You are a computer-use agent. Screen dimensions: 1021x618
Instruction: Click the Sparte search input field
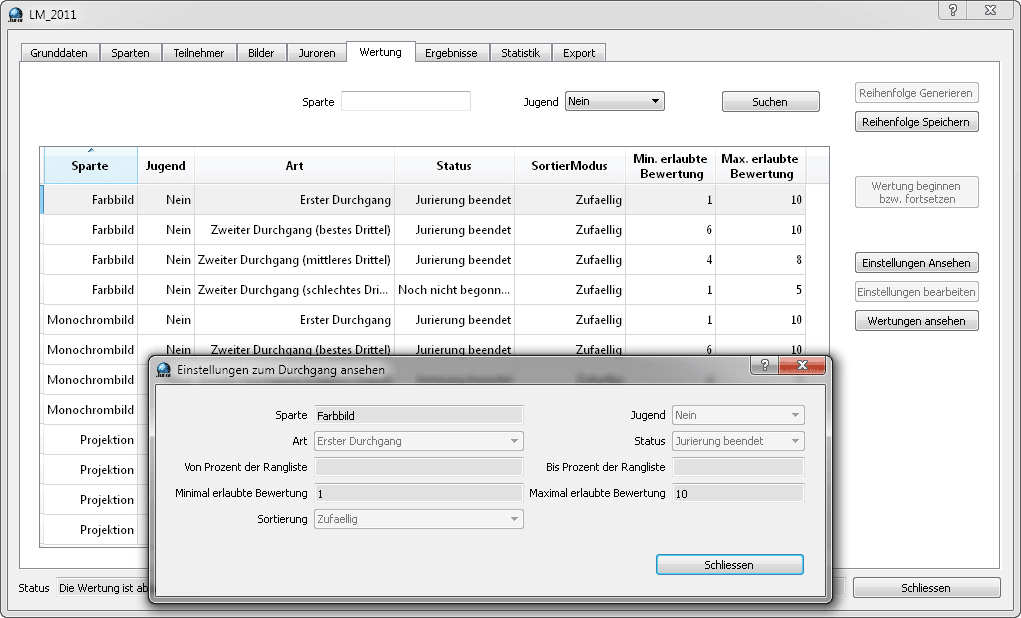pos(406,101)
